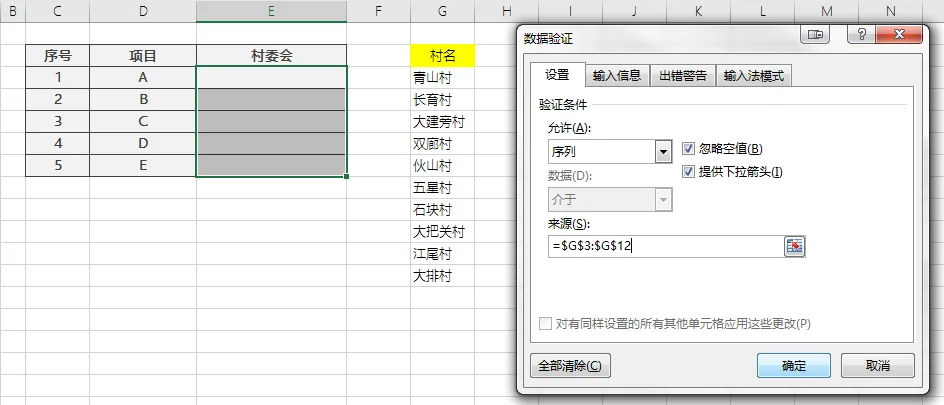The image size is (944, 405).
Task: Click the 村委会 cell in row E
Action: click(x=272, y=165)
